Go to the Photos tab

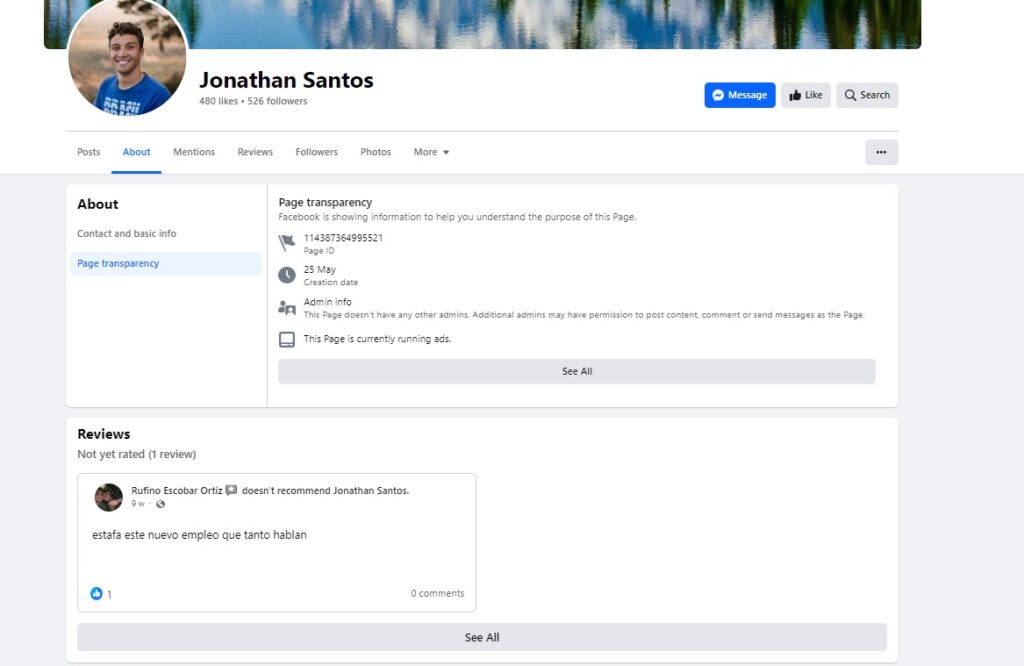coord(376,152)
